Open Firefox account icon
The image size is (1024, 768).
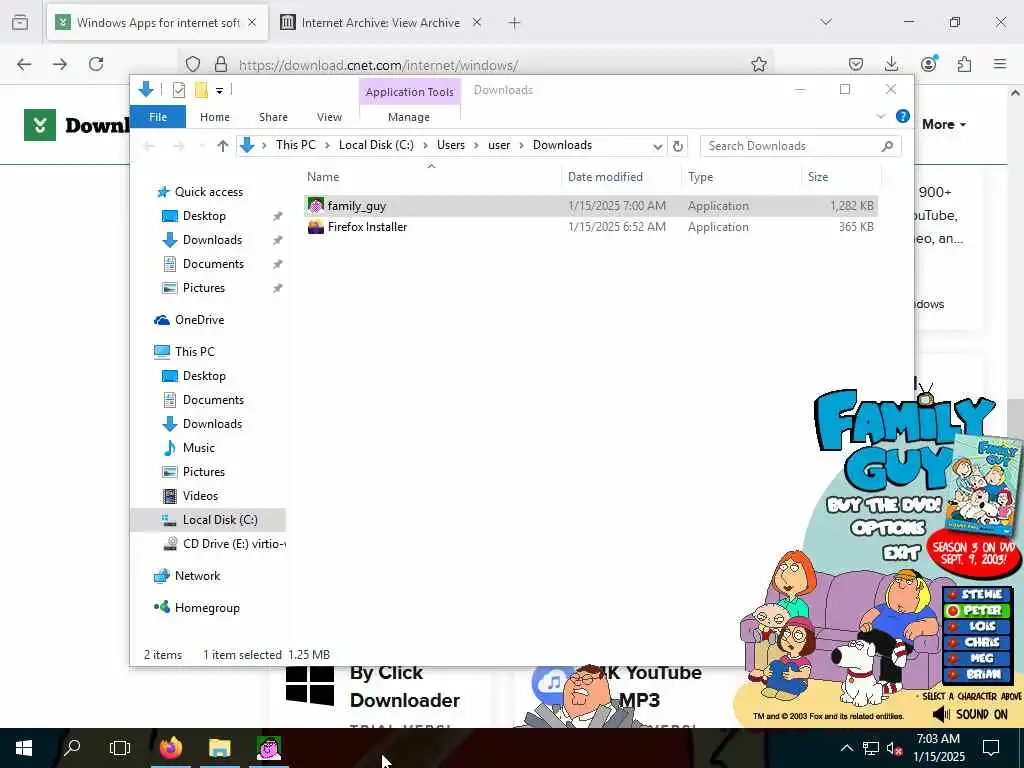[929, 63]
